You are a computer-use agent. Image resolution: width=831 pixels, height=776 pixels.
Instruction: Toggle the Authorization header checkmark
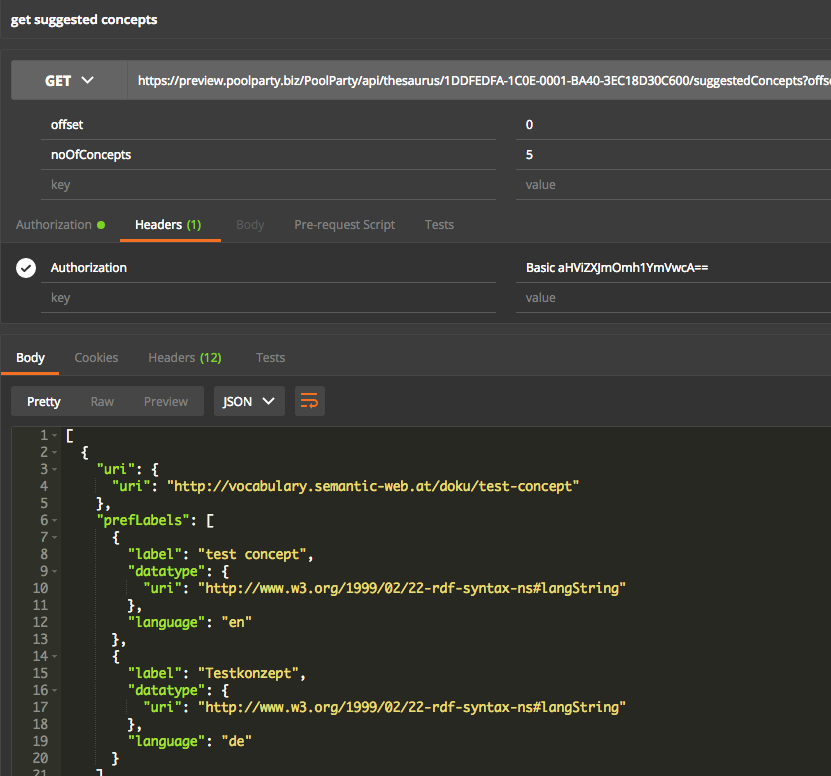pos(26,268)
